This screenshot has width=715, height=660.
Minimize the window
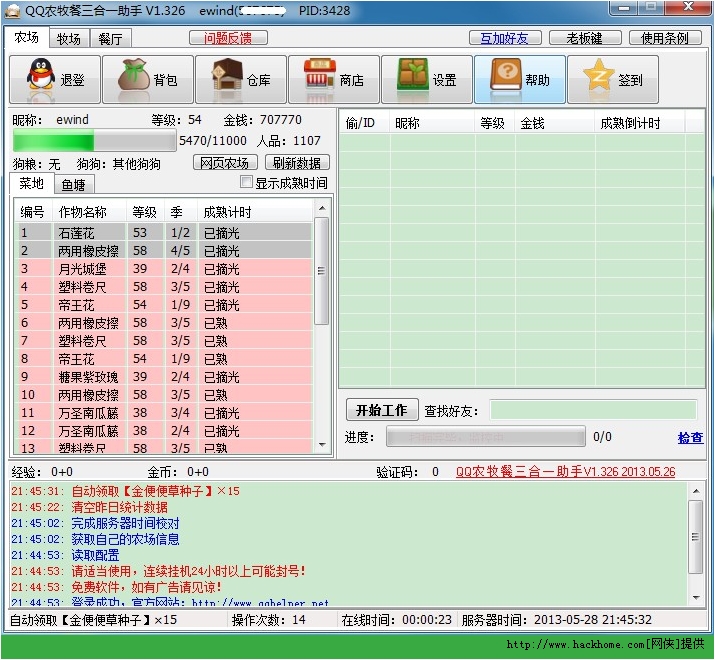point(624,8)
